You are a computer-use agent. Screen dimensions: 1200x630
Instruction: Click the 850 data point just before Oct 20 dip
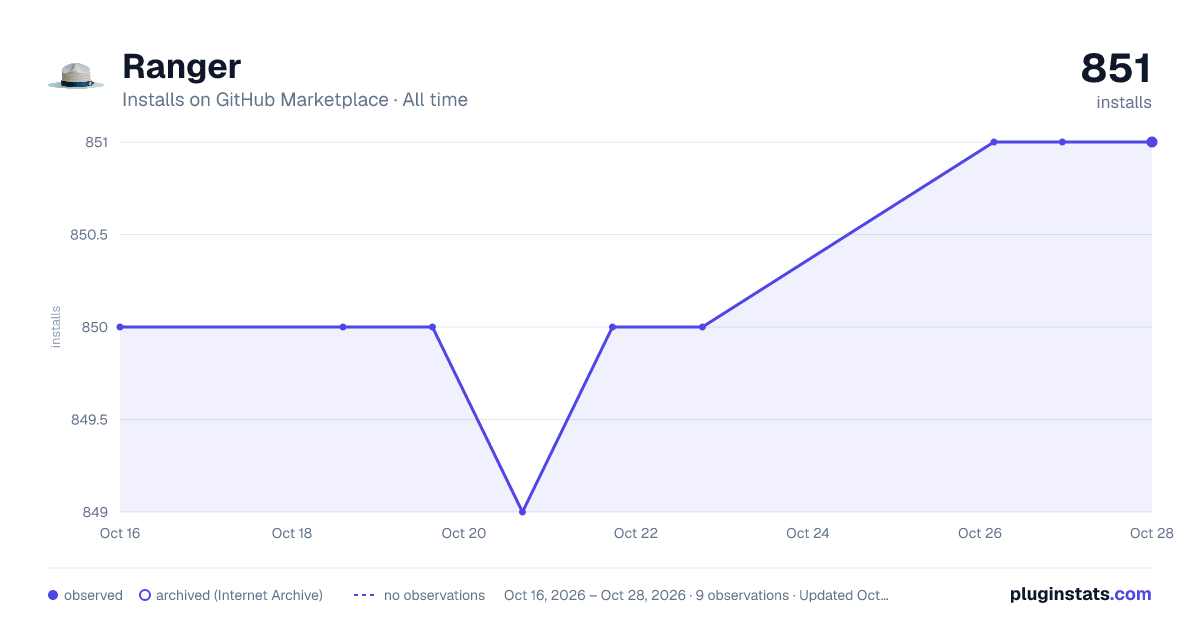(432, 327)
